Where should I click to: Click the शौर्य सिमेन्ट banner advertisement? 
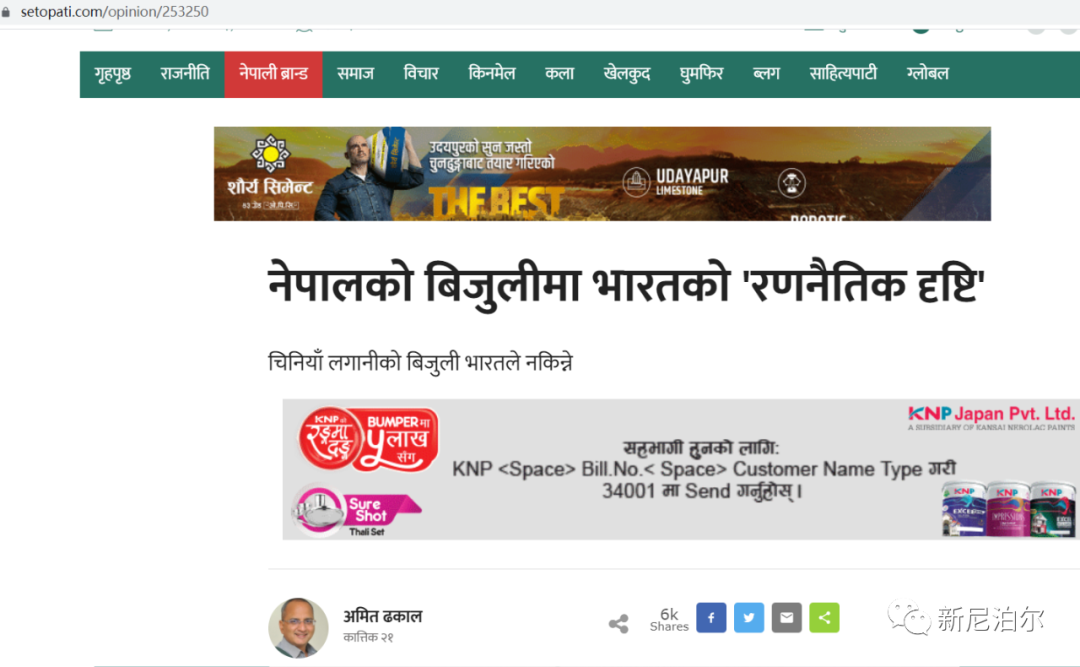602,174
